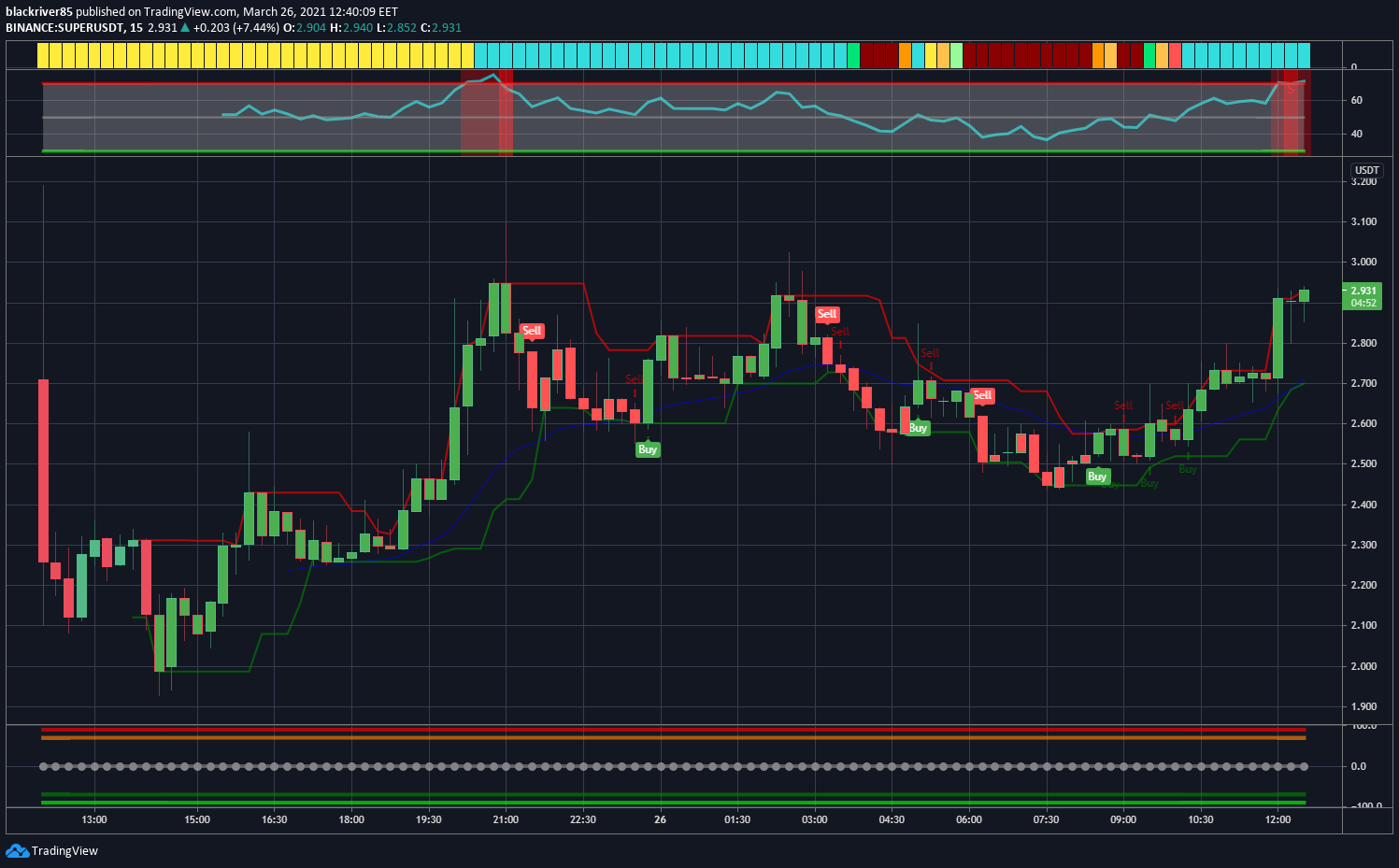Click the lower oscillator 0.0 scale label

point(1359,766)
